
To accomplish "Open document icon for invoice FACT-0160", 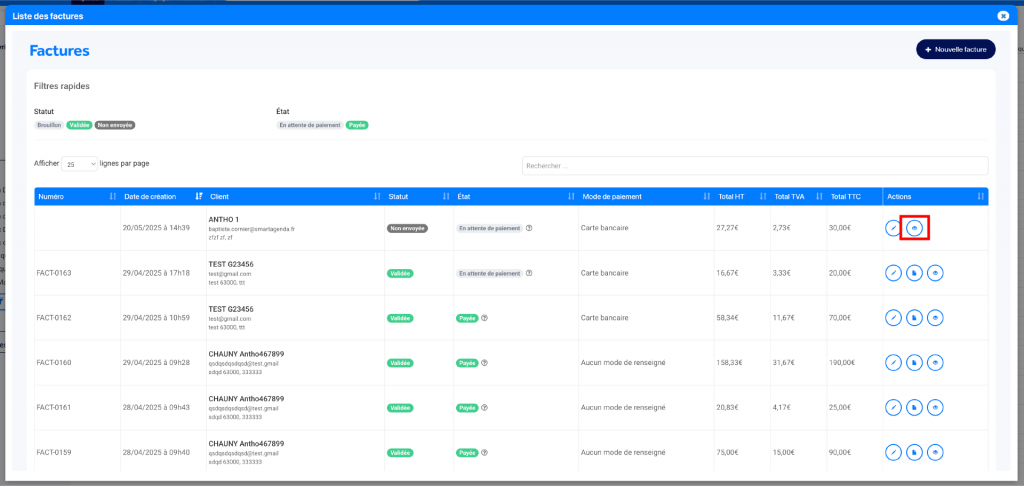I will point(914,363).
